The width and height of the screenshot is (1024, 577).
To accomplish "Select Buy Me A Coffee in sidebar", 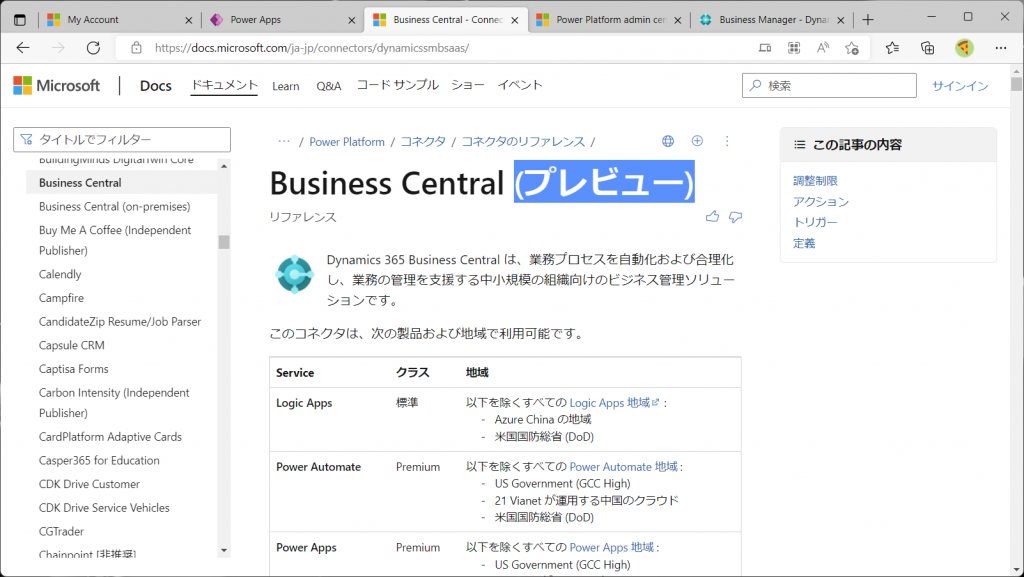I will coord(115,240).
